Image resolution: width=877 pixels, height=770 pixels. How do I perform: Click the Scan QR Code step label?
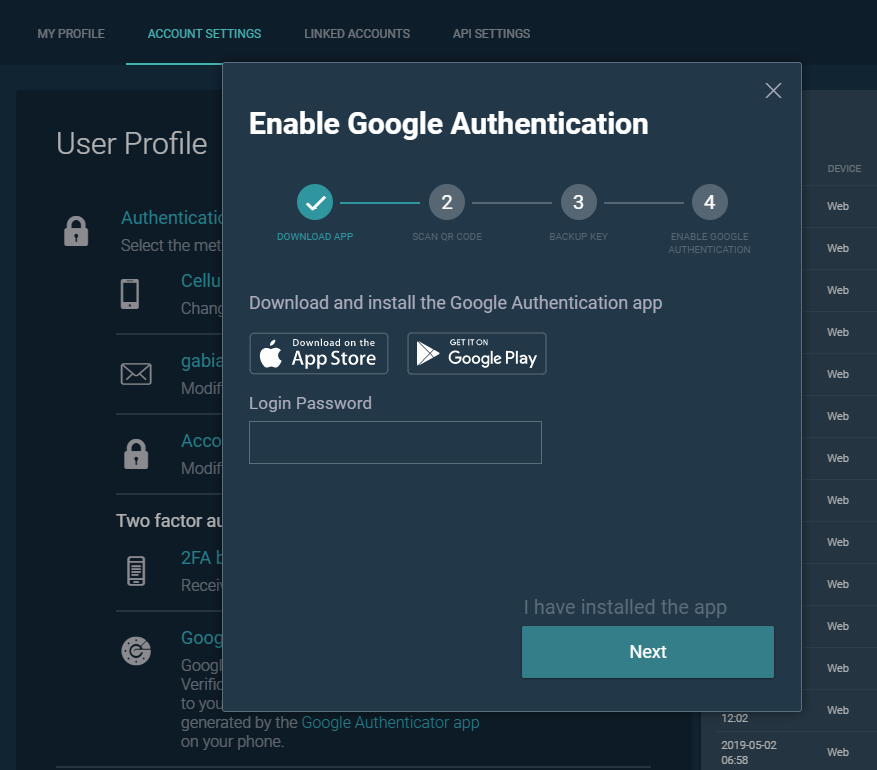point(447,237)
